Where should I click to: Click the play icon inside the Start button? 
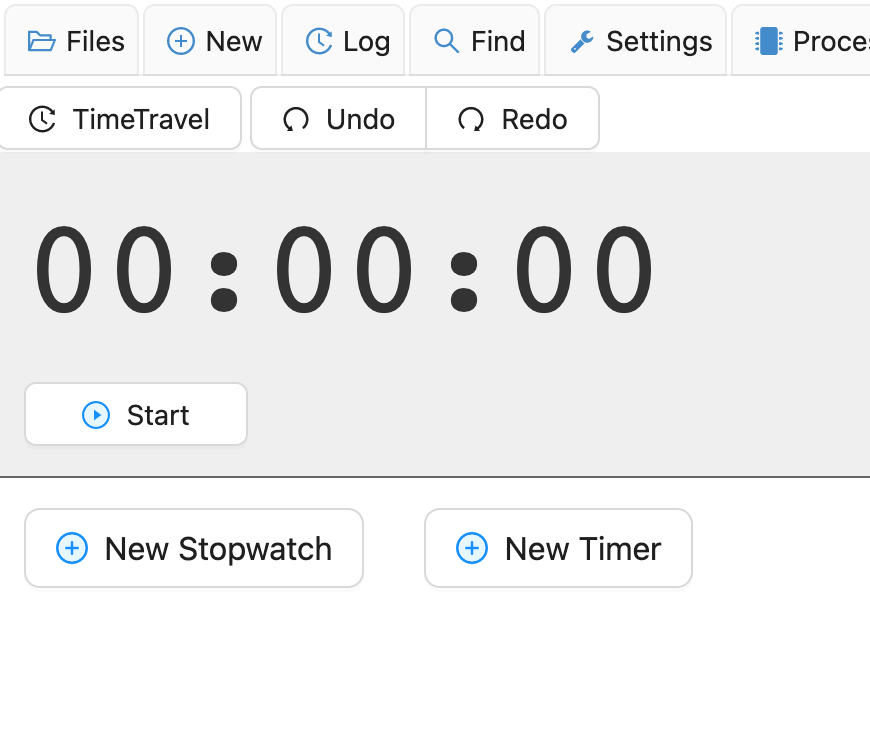(x=94, y=414)
